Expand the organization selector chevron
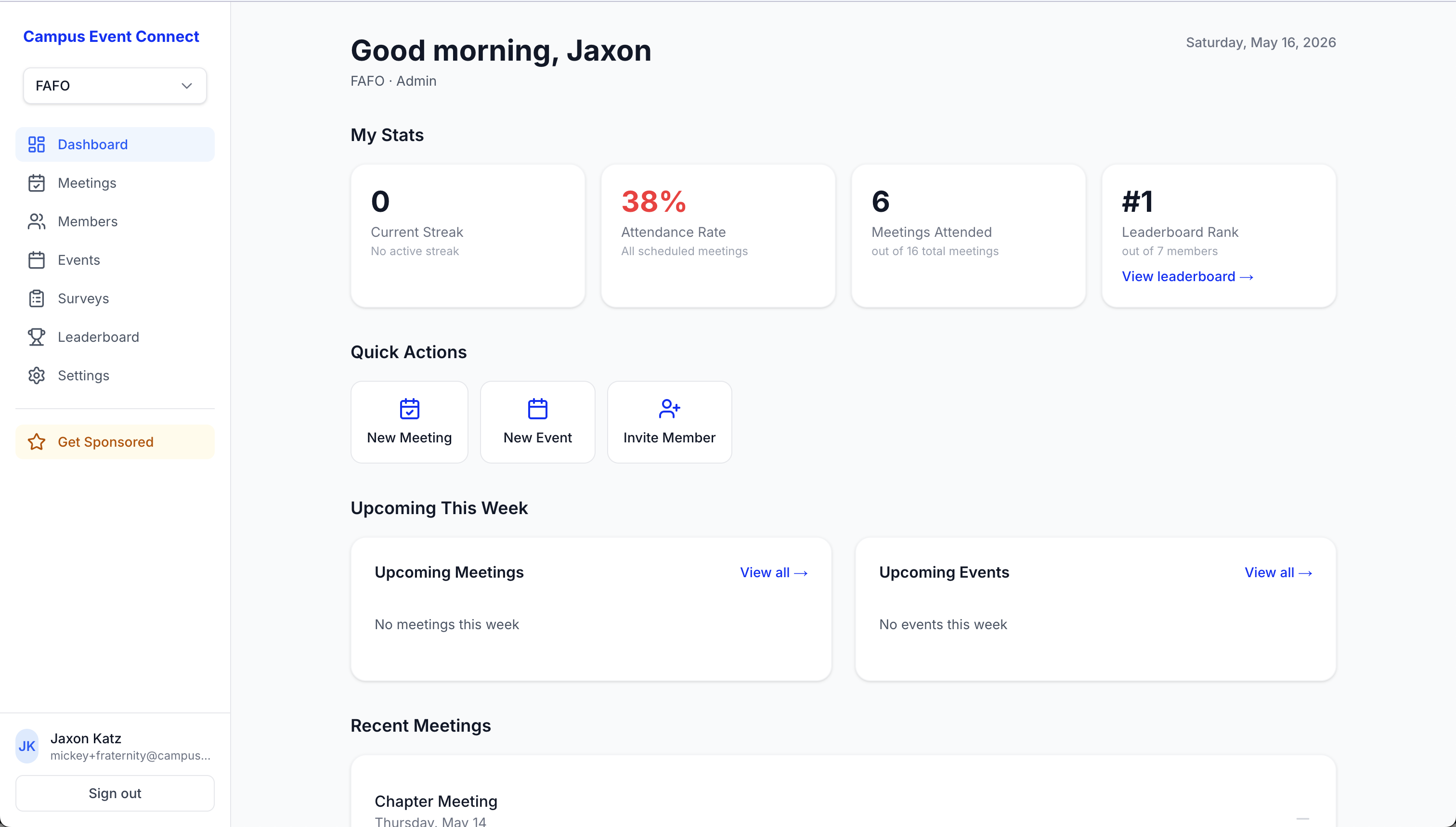Screen dimensions: 1456x827 (186, 86)
